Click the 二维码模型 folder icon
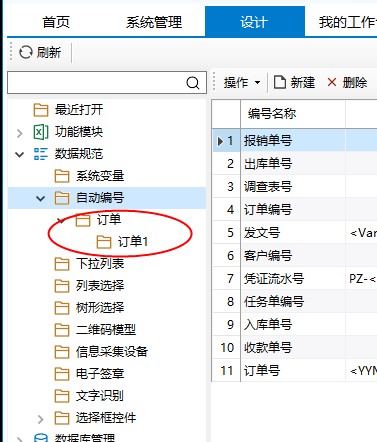This screenshot has width=377, height=442. tap(62, 330)
